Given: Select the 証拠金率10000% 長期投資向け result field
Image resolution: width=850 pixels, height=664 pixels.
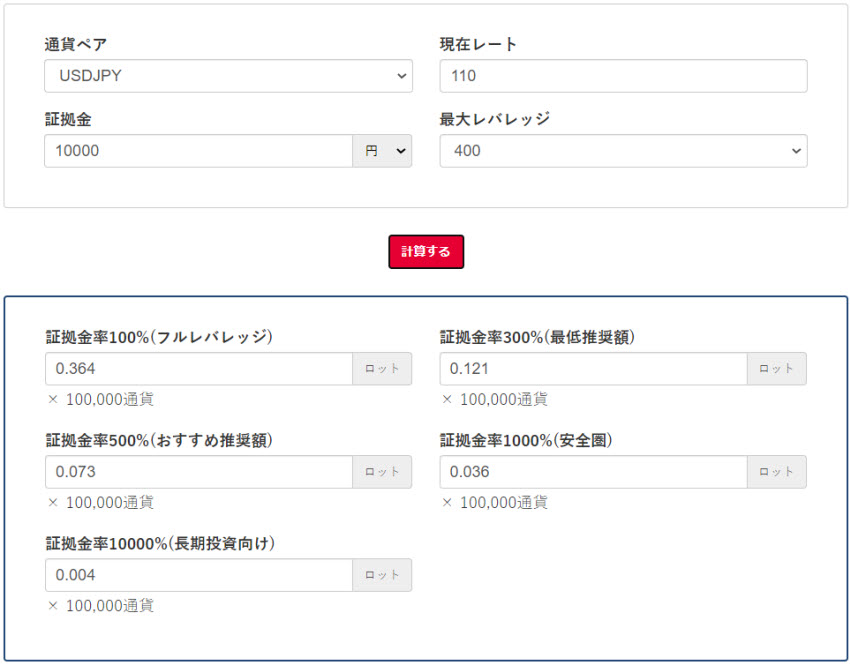Looking at the screenshot, I should click(x=198, y=575).
